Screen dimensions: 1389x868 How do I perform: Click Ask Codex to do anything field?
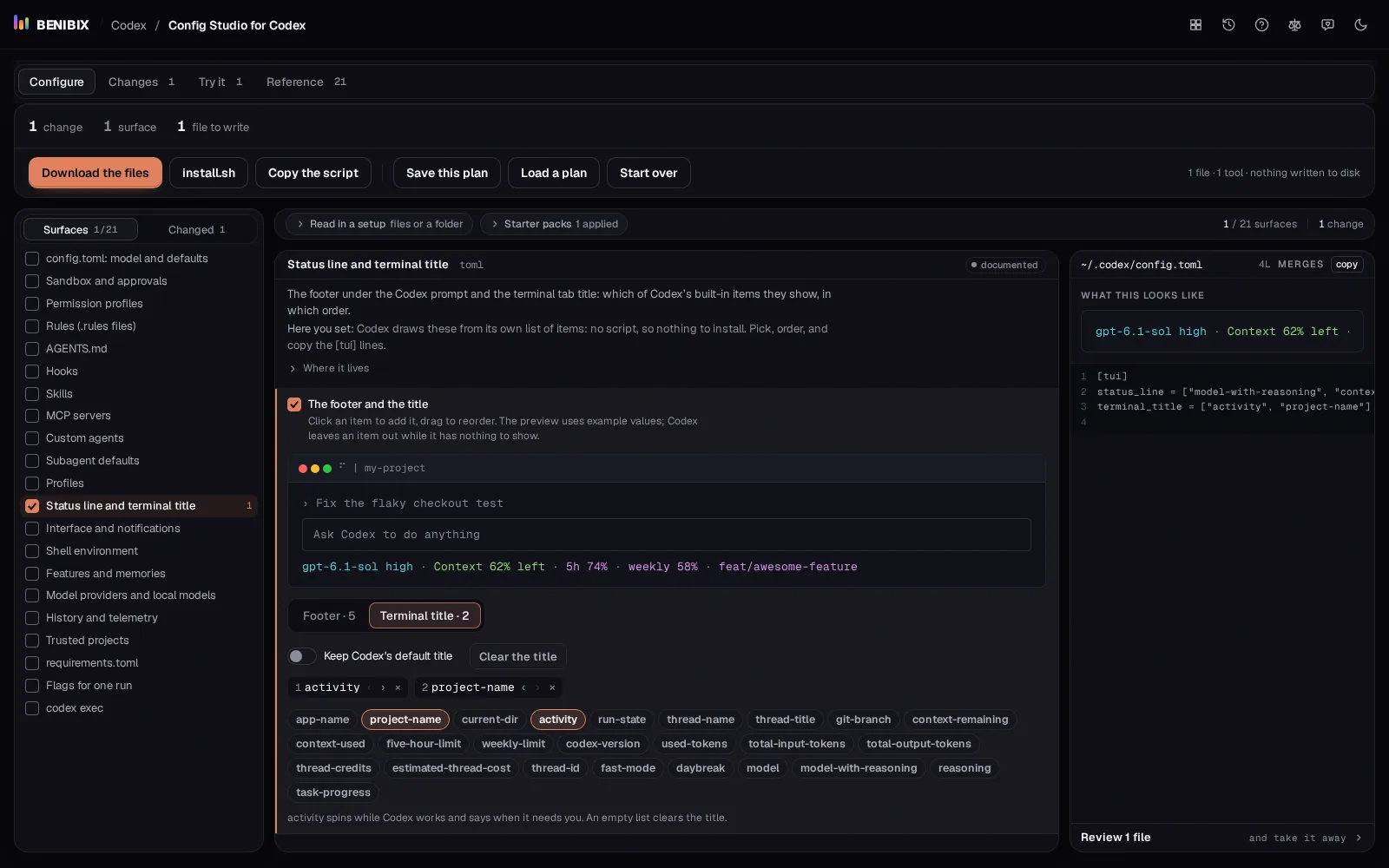click(667, 535)
